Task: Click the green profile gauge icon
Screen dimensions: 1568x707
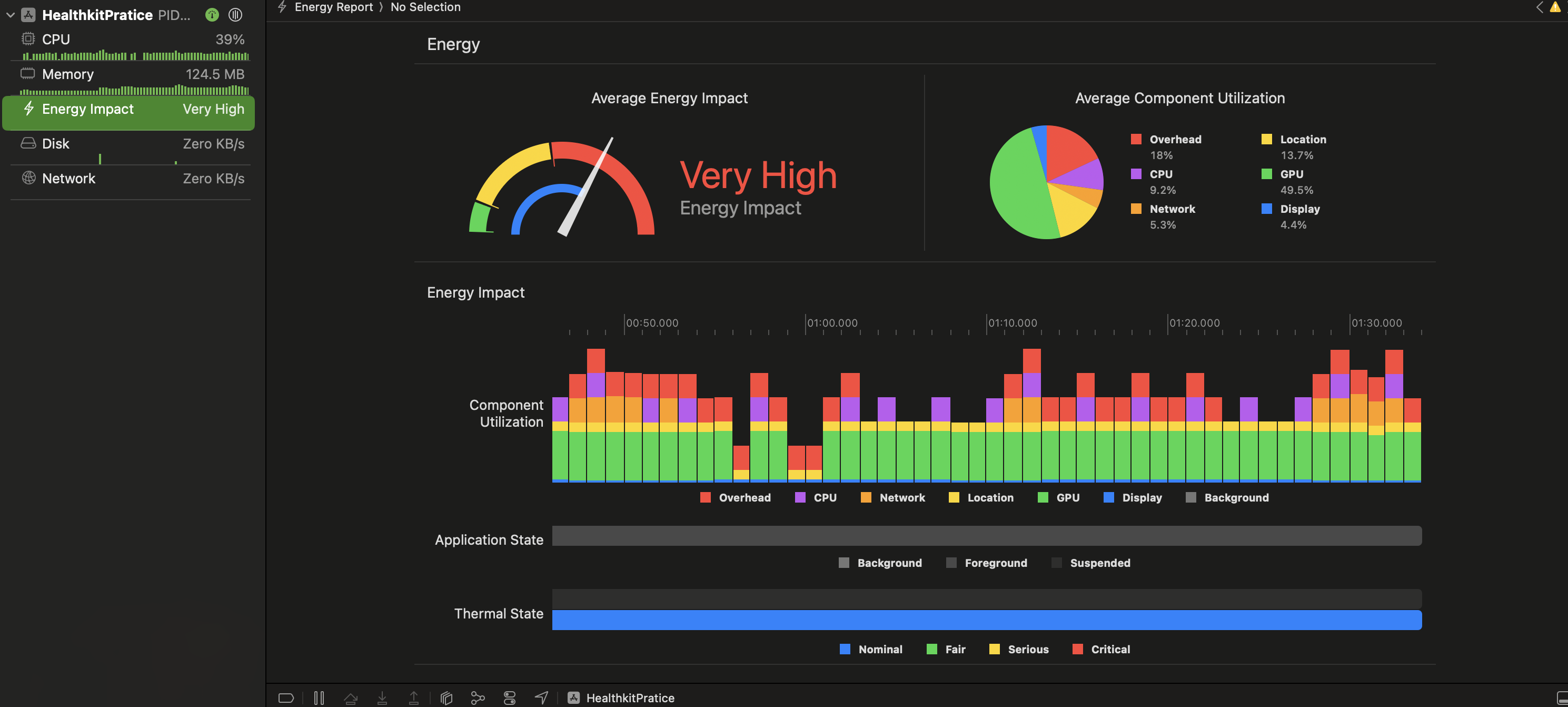Action: (x=212, y=15)
